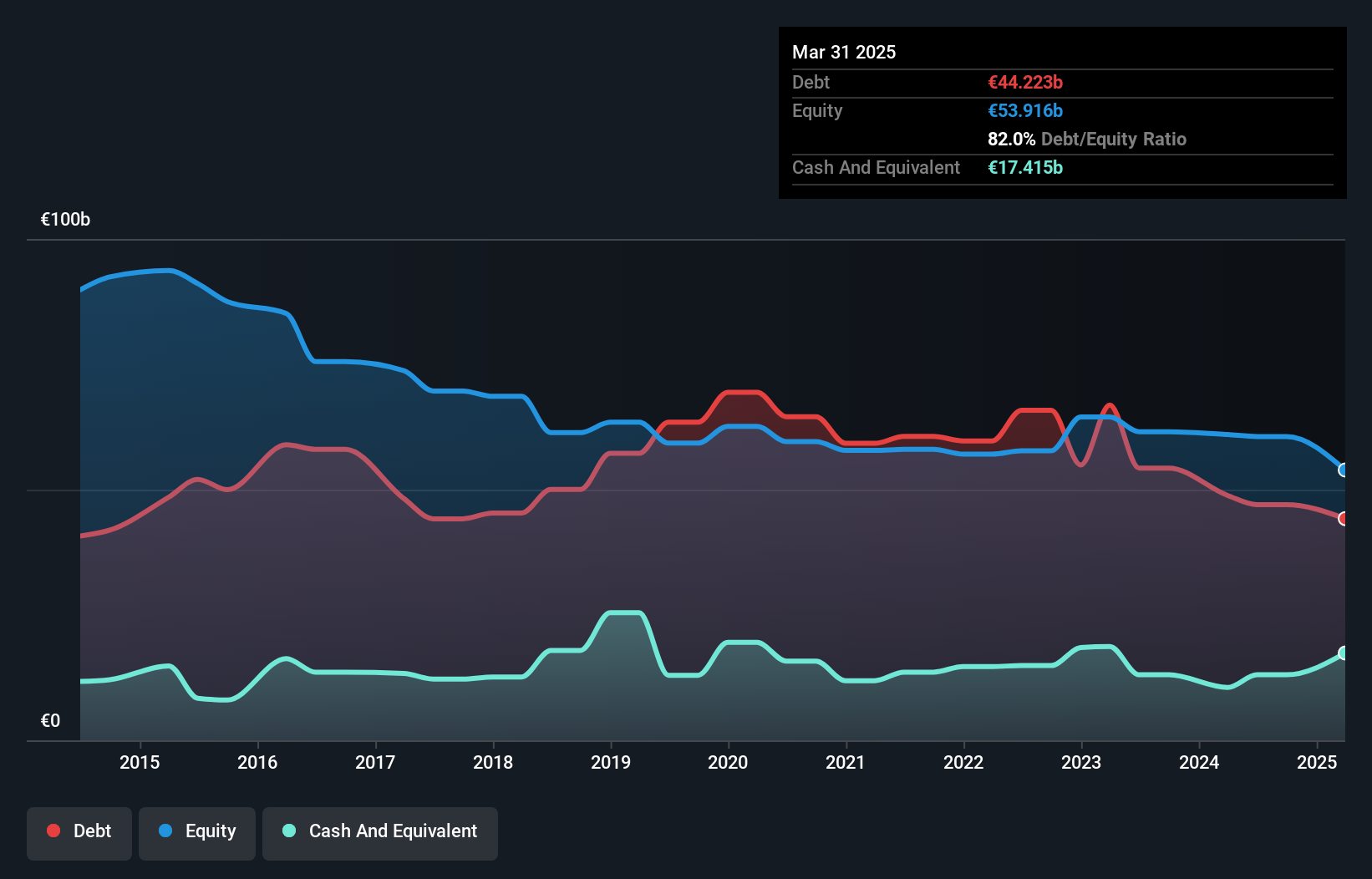Click the red Debt endpoint marker
1372x879 pixels.
(1344, 519)
